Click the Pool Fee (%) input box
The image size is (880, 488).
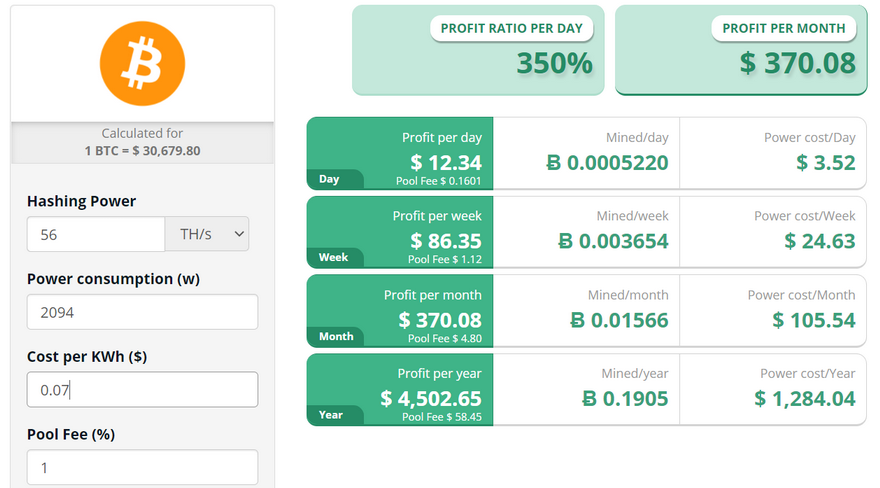pyautogui.click(x=142, y=467)
